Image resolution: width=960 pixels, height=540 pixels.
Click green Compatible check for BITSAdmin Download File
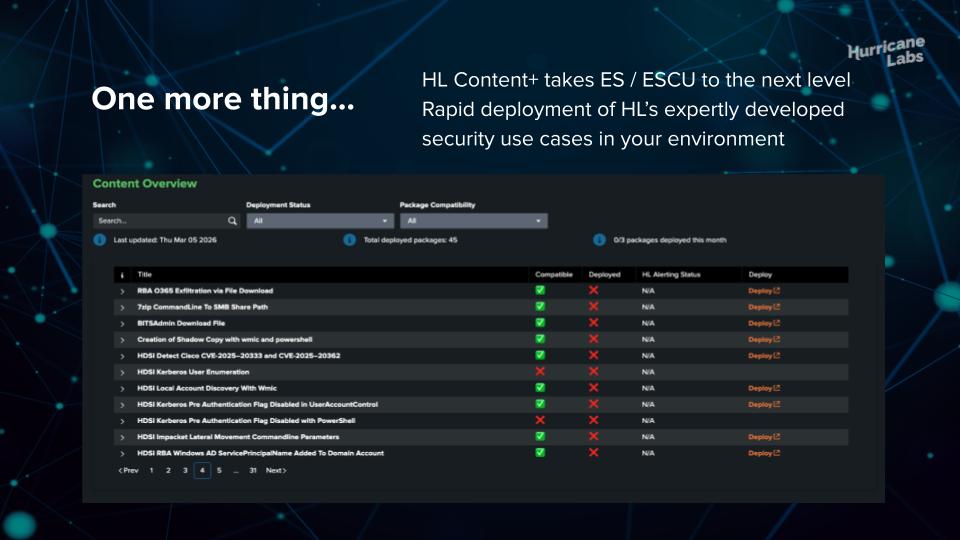540,323
